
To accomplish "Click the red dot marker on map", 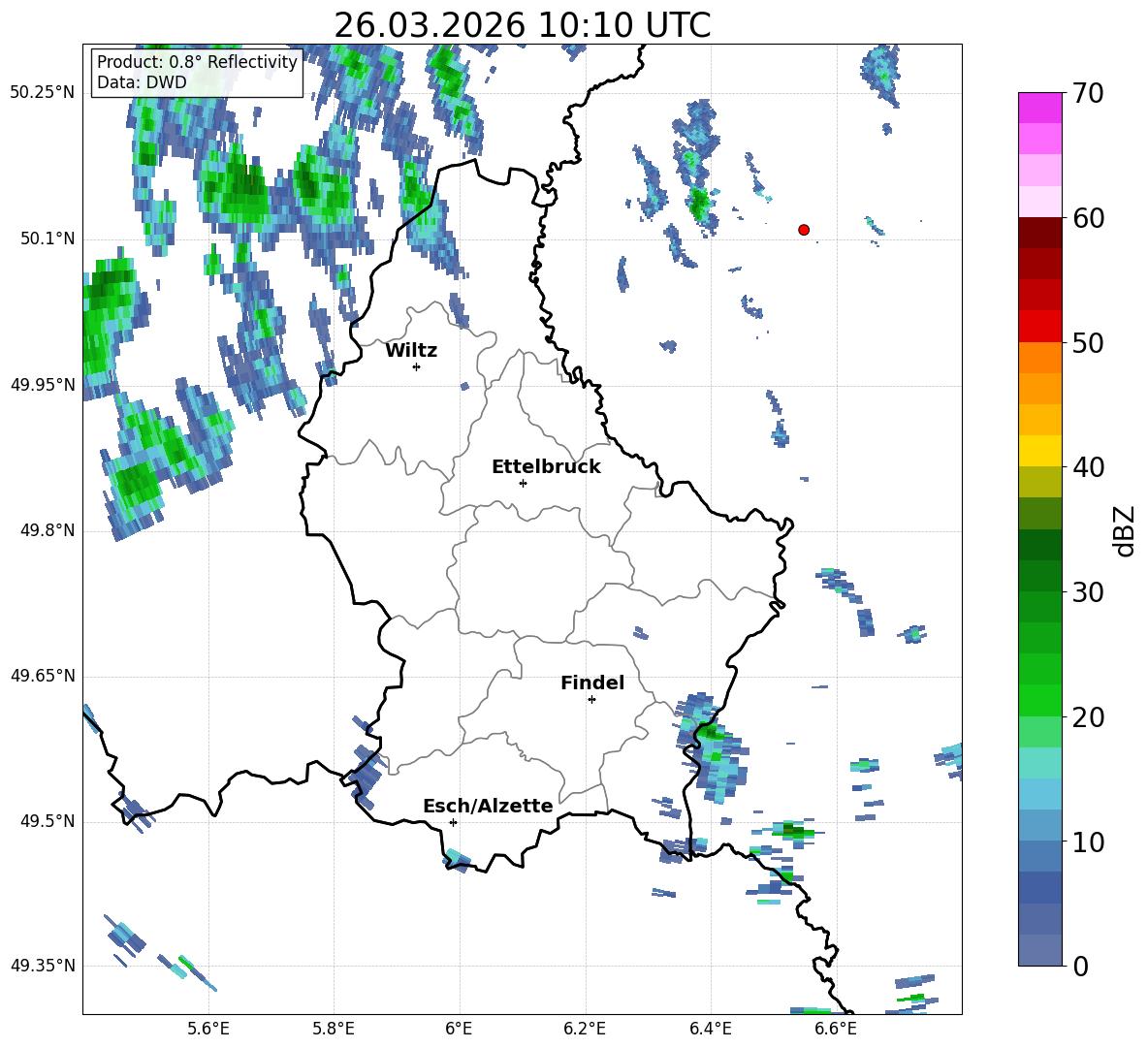I will [x=804, y=230].
